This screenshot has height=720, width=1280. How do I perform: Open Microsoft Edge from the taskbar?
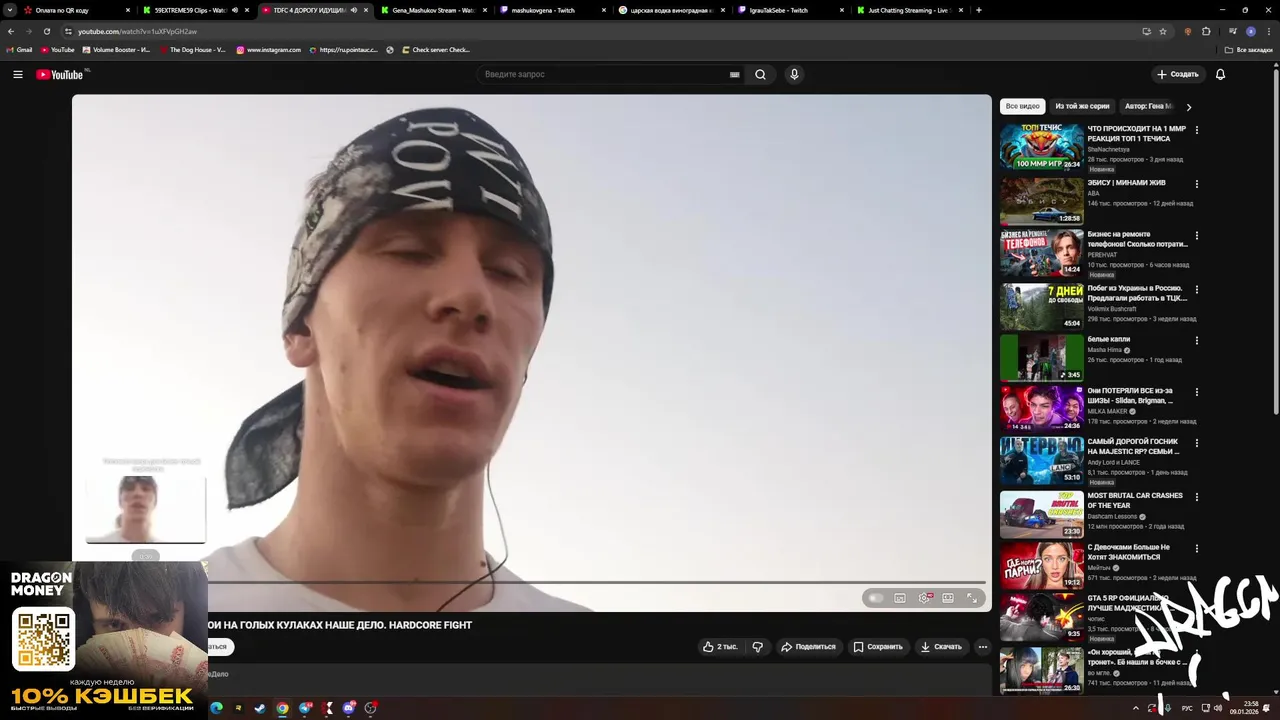pyautogui.click(x=216, y=708)
